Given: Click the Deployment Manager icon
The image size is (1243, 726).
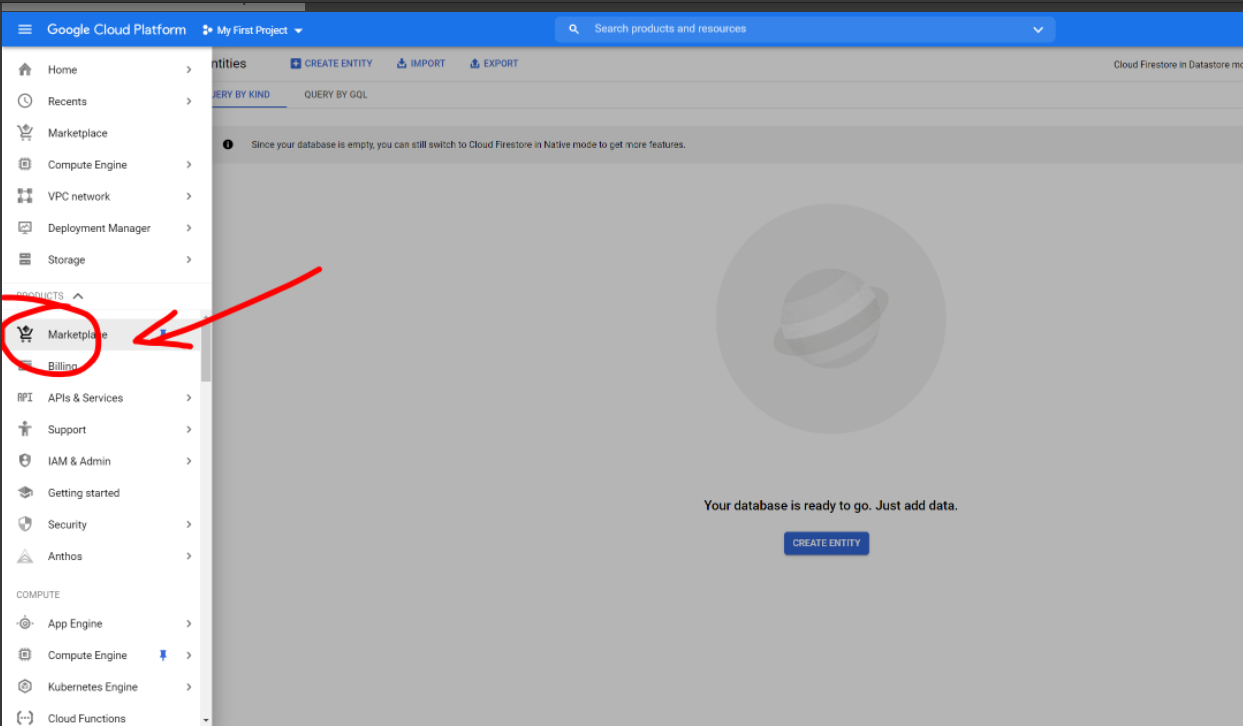Looking at the screenshot, I should pyautogui.click(x=25, y=228).
